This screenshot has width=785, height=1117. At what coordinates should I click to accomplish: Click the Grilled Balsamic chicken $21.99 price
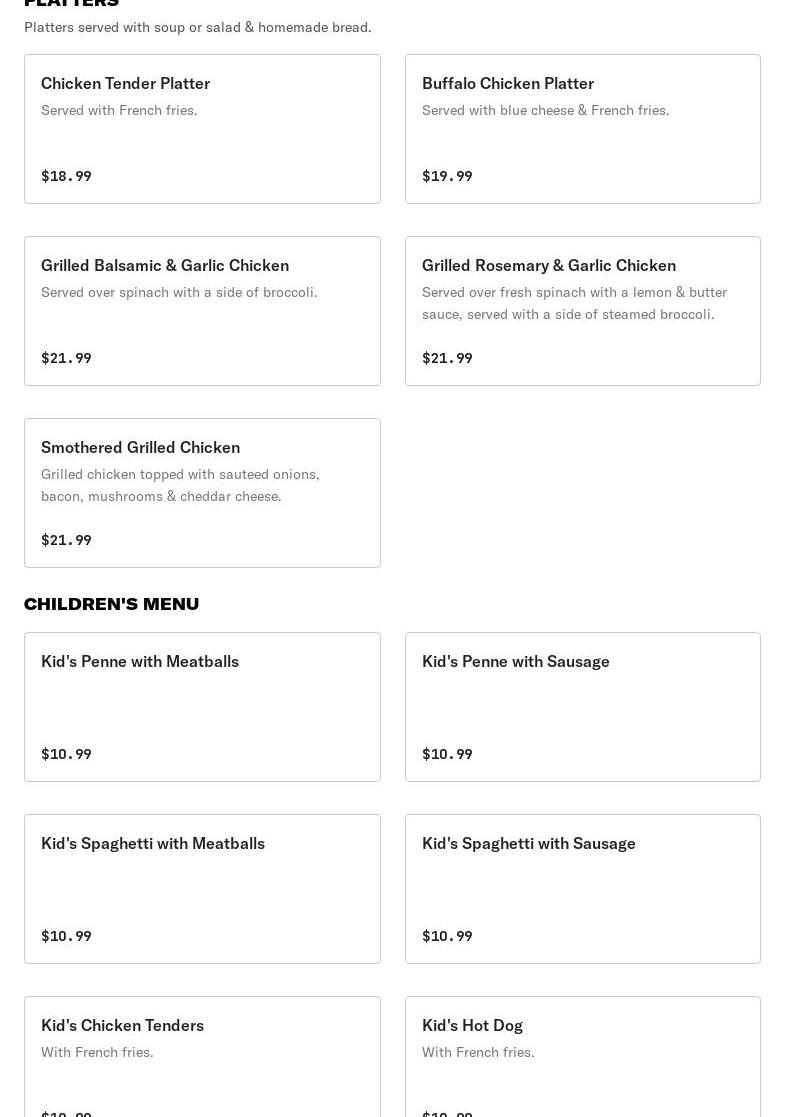[x=66, y=358]
